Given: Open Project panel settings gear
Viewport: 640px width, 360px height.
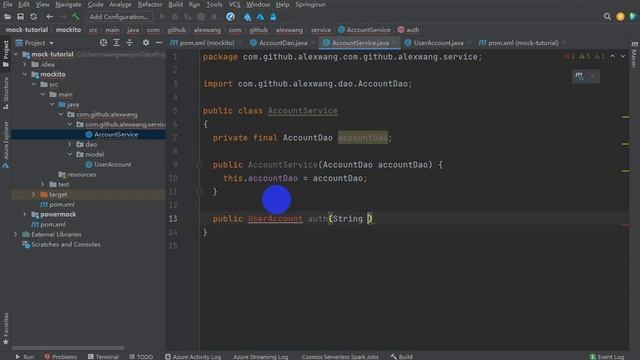Looking at the screenshot, I should point(146,43).
